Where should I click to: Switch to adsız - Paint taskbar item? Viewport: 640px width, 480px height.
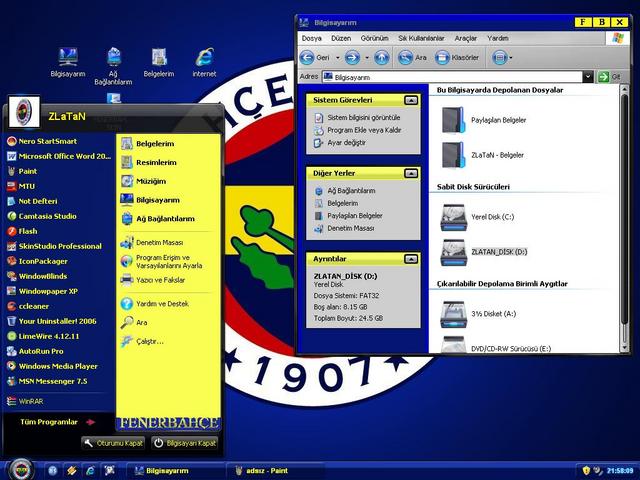click(260, 470)
